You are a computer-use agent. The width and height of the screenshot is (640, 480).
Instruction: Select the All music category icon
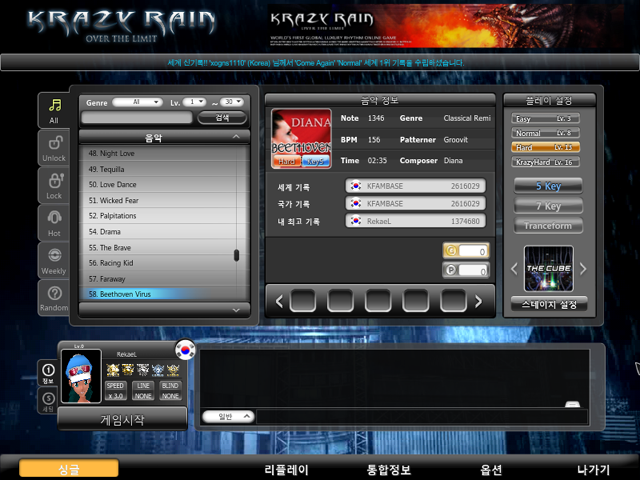coord(54,106)
